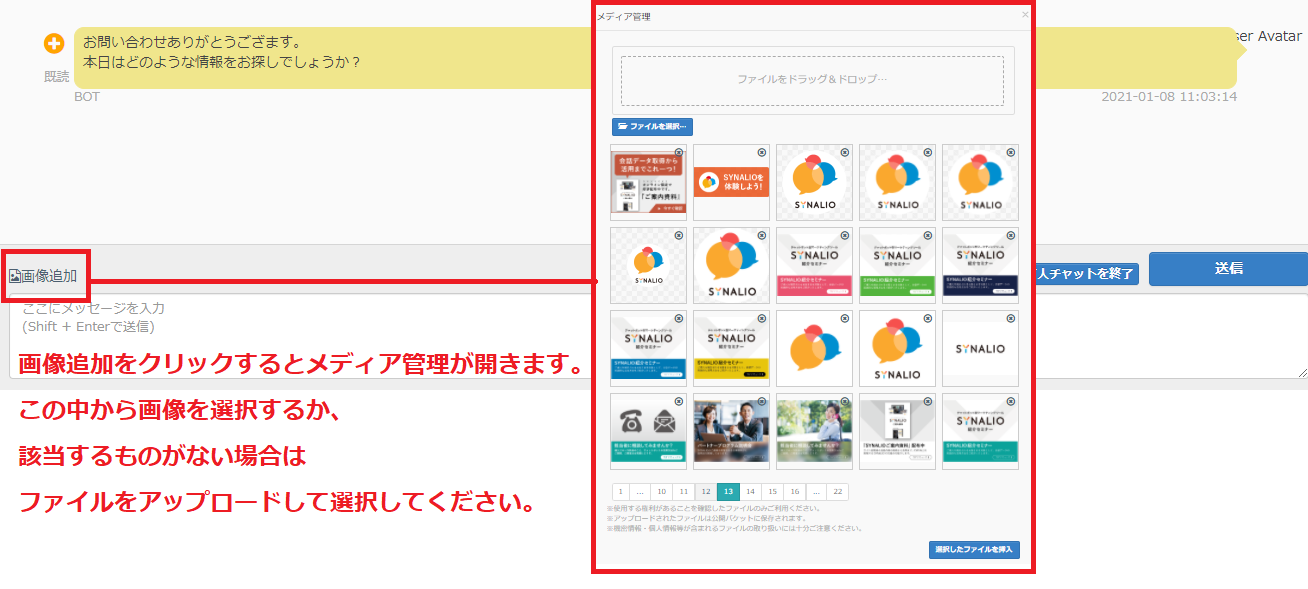Click the ファイルをドラッグ&ドロップ drop zone

(812, 80)
